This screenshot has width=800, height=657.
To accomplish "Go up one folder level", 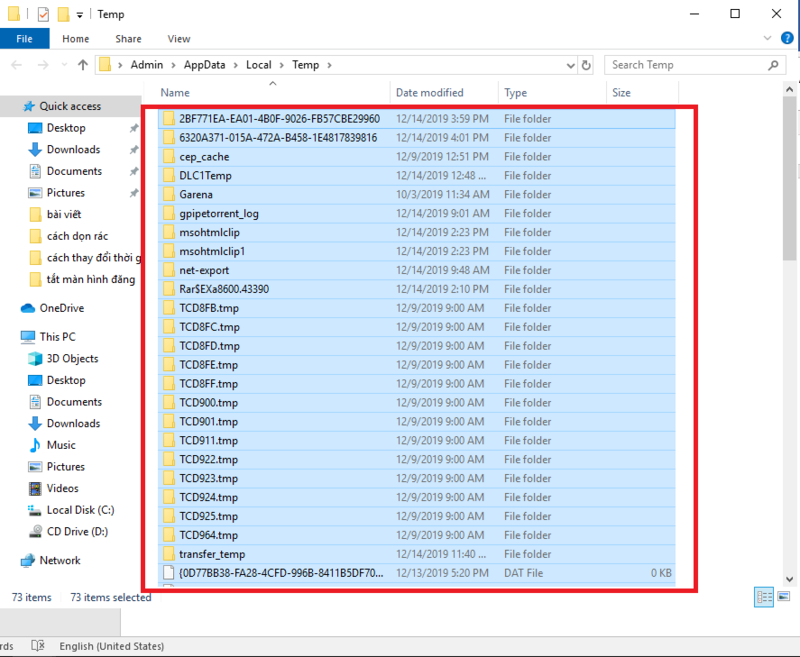I will pos(83,65).
